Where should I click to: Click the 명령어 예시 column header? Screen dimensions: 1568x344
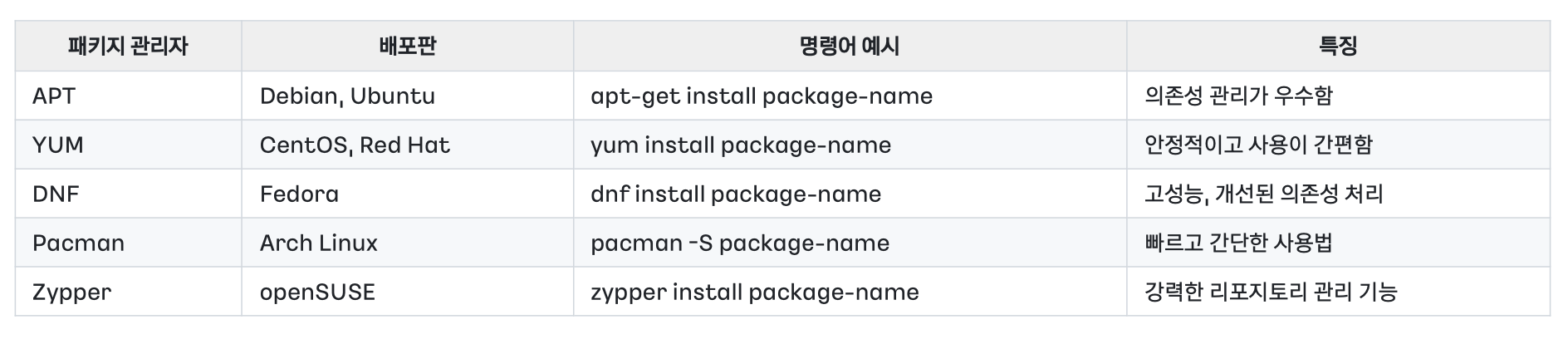pyautogui.click(x=849, y=46)
